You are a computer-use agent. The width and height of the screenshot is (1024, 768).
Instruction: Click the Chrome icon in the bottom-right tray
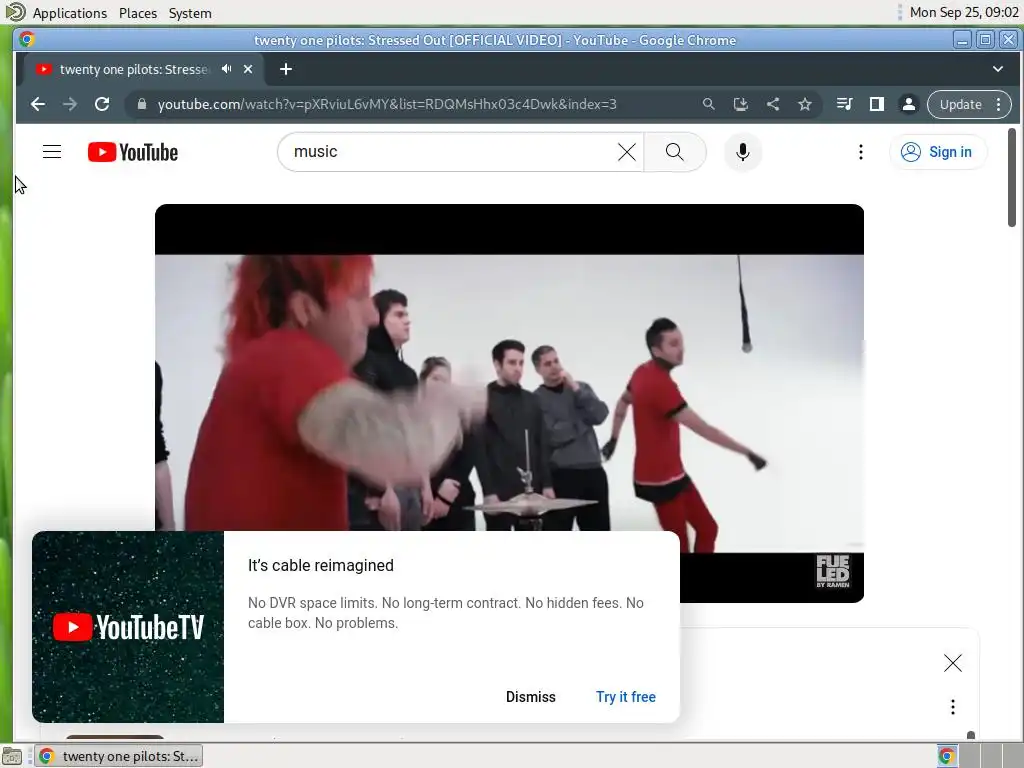pos(946,756)
